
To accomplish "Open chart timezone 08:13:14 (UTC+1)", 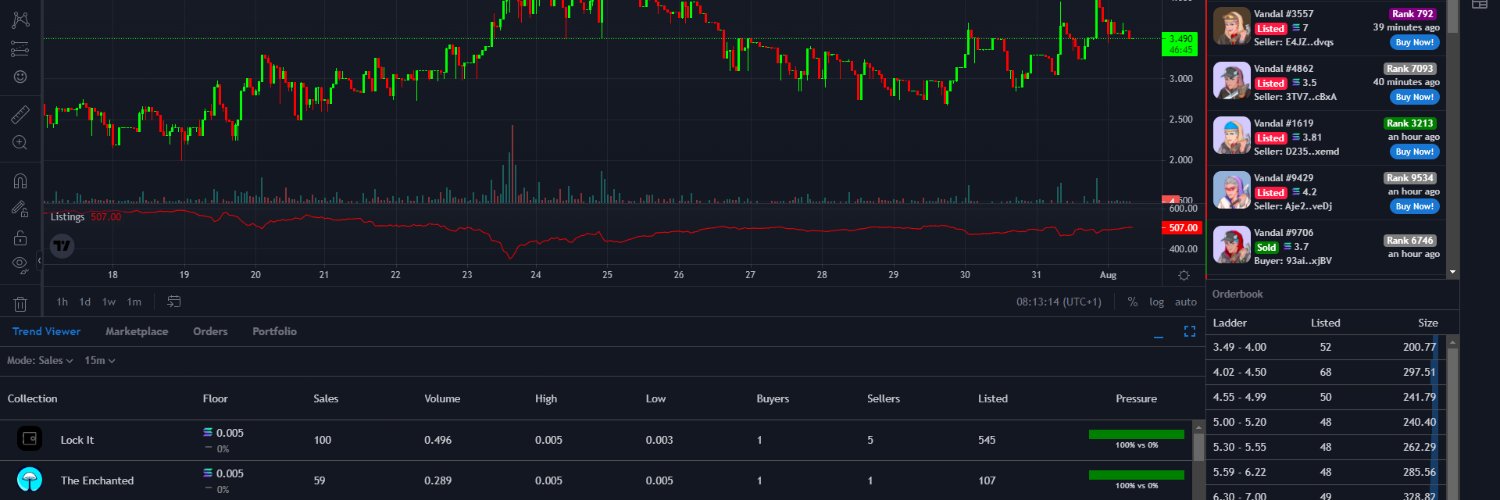I will point(1058,301).
